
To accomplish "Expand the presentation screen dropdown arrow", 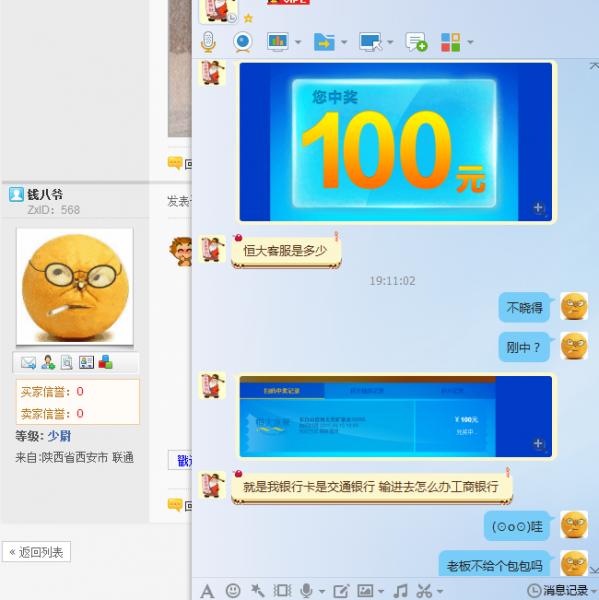I will (298, 42).
